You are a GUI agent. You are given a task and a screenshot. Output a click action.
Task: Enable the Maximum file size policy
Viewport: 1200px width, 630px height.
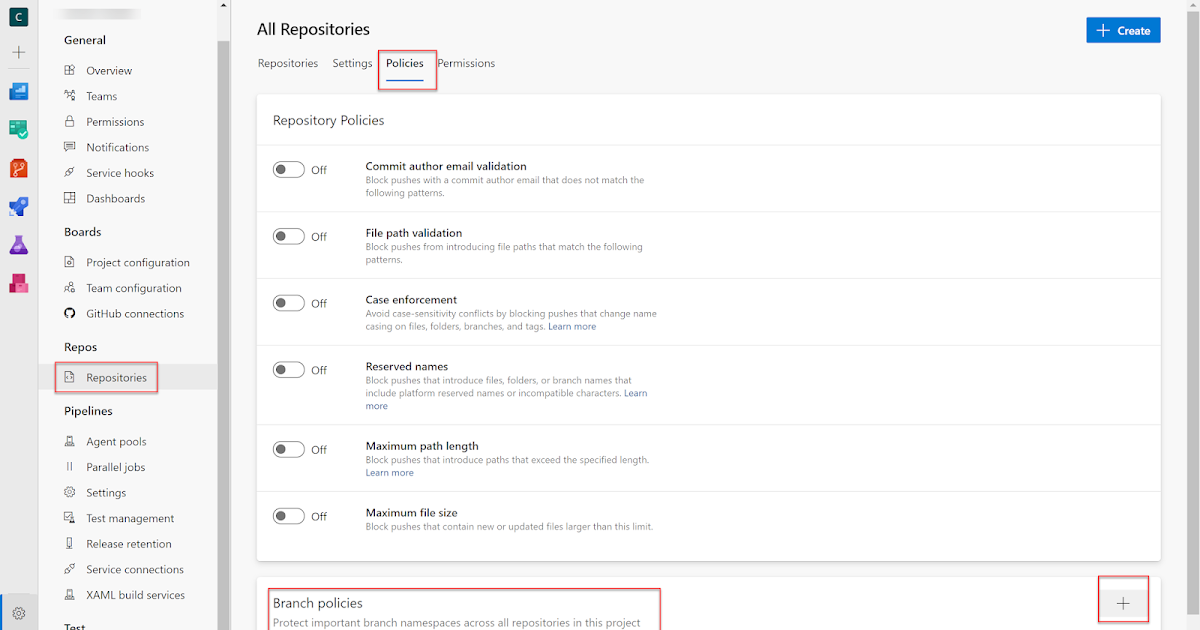point(288,516)
